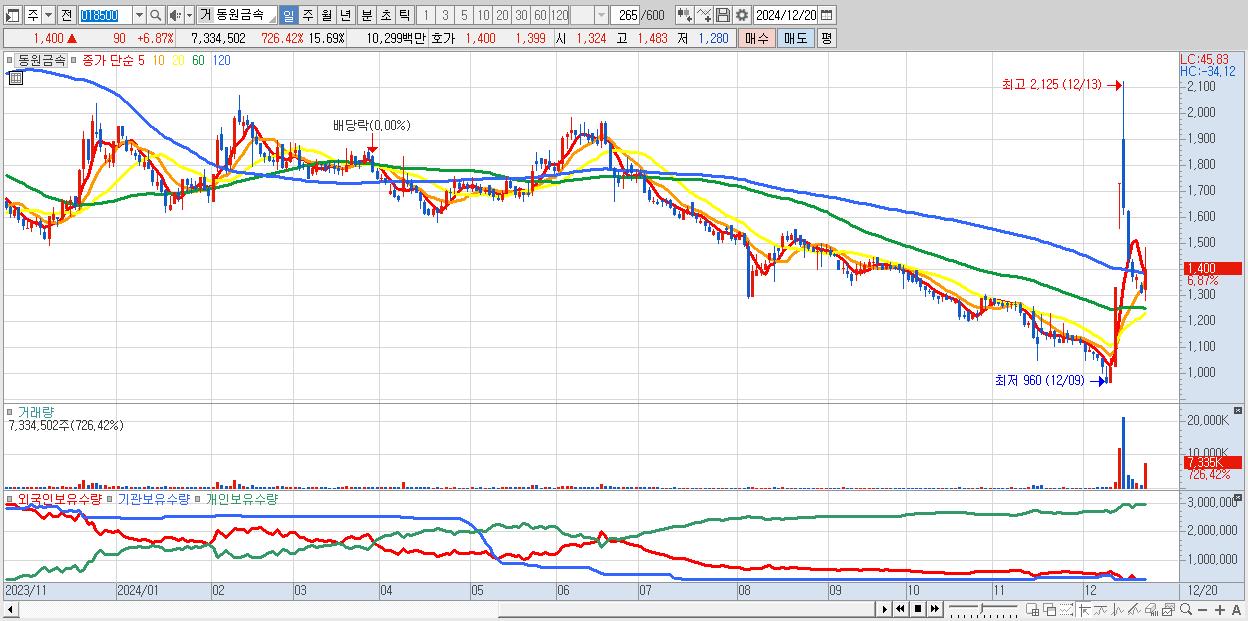Select the second (초) chart period
The image size is (1248, 621).
pos(386,15)
